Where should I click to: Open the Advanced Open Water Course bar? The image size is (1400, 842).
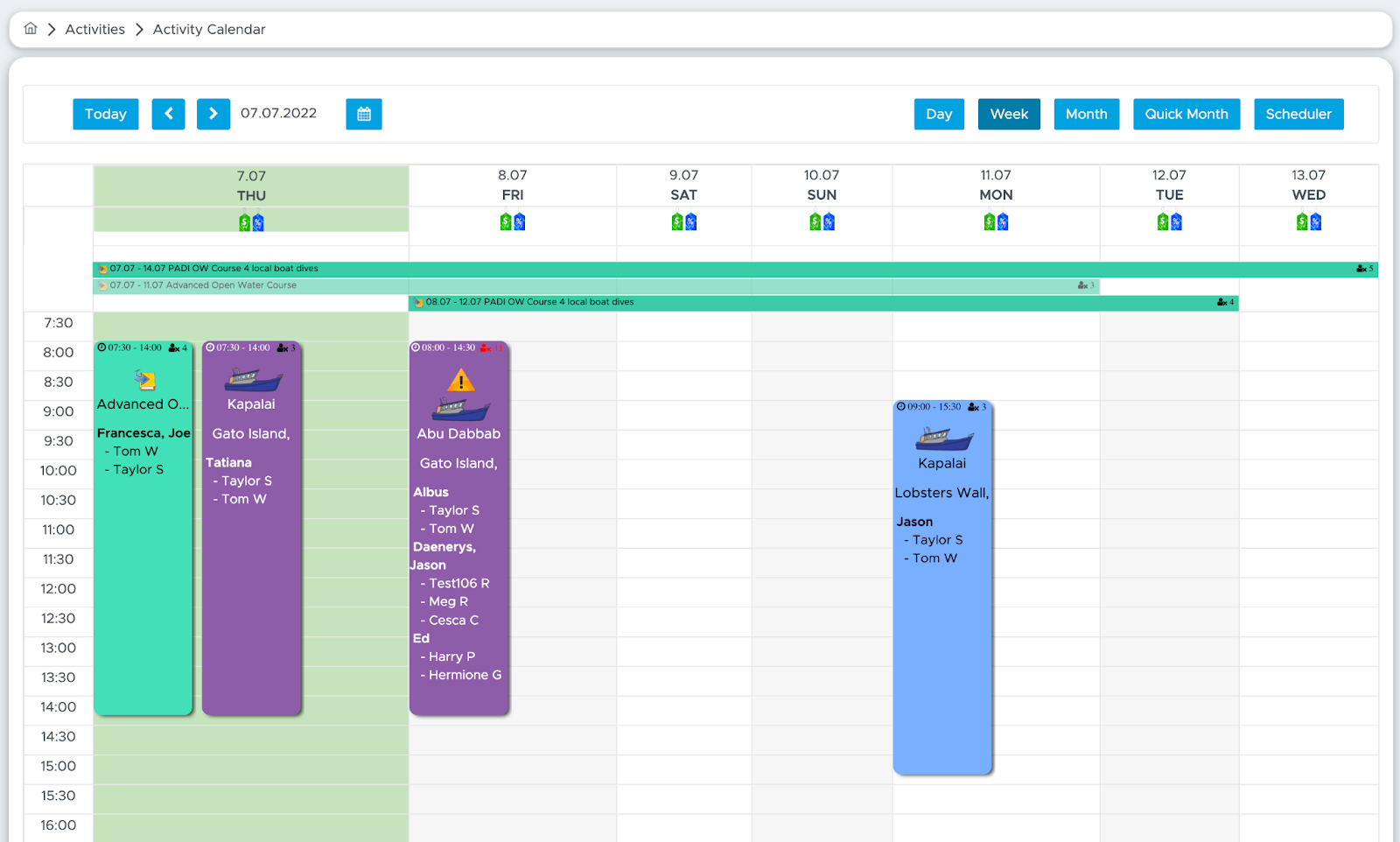pyautogui.click(x=596, y=285)
